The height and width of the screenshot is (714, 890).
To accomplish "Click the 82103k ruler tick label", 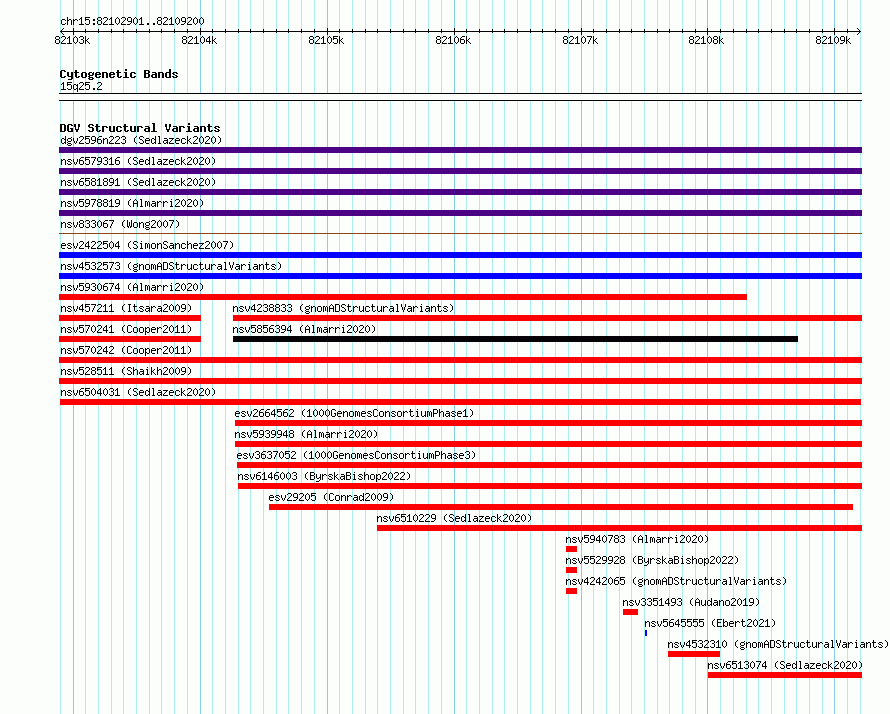I will [72, 40].
